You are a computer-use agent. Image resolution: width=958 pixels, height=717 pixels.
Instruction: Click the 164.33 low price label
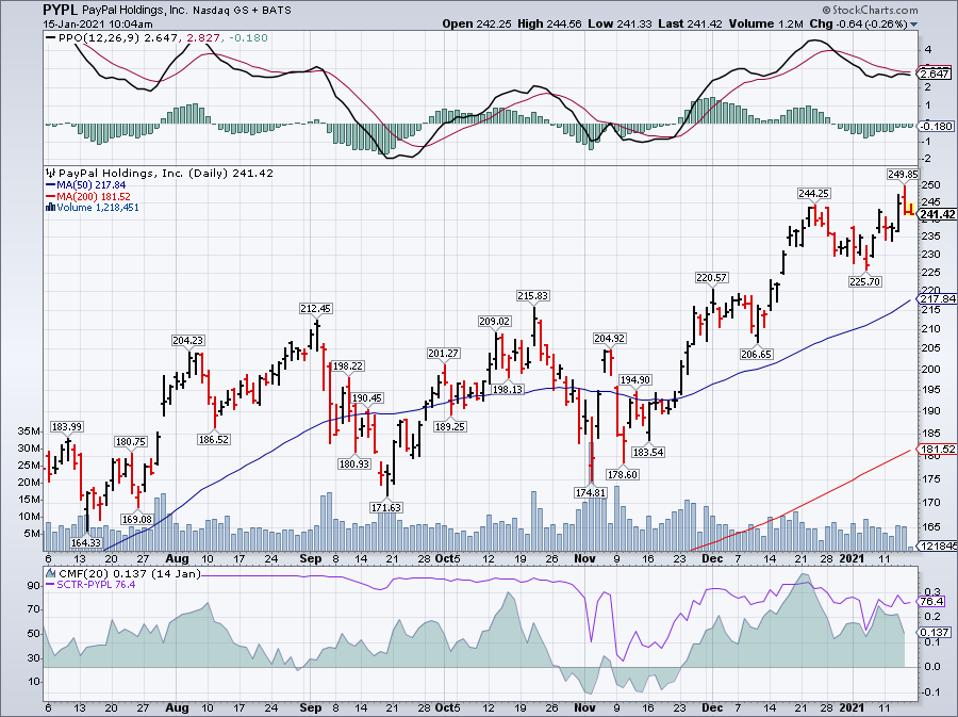pos(86,542)
